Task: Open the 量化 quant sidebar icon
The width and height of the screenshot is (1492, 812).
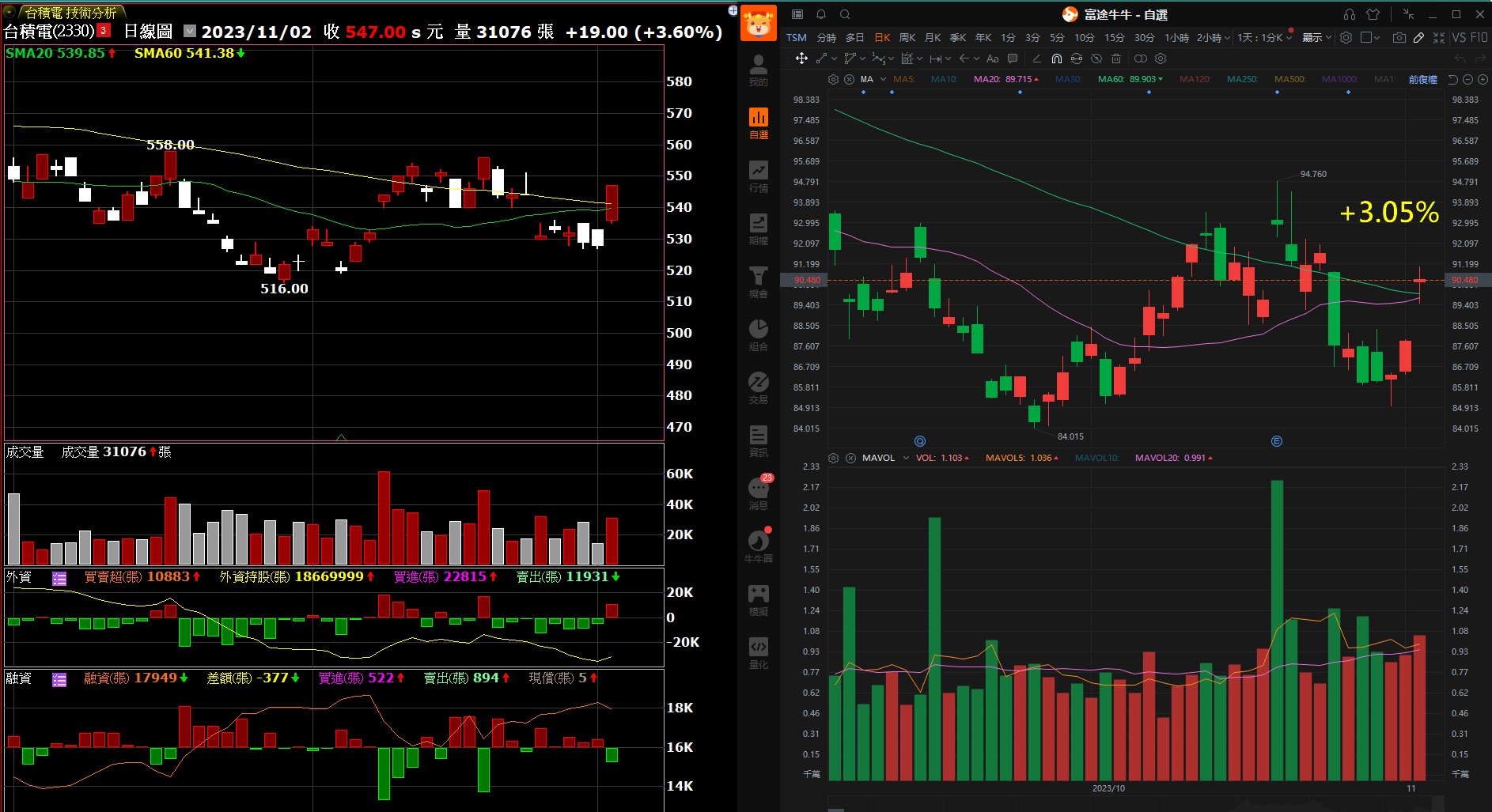Action: [758, 652]
